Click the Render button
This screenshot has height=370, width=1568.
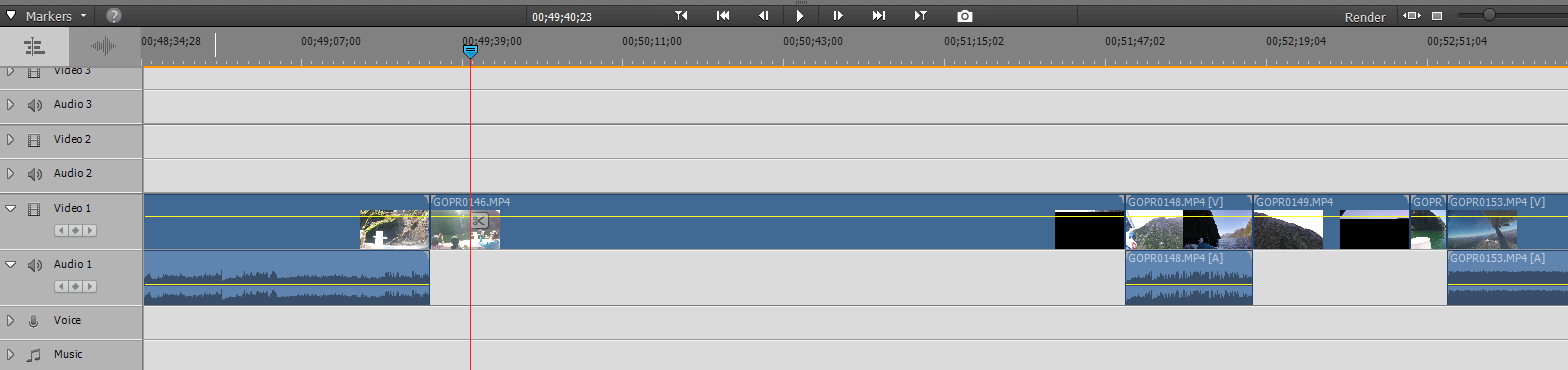click(x=1365, y=17)
